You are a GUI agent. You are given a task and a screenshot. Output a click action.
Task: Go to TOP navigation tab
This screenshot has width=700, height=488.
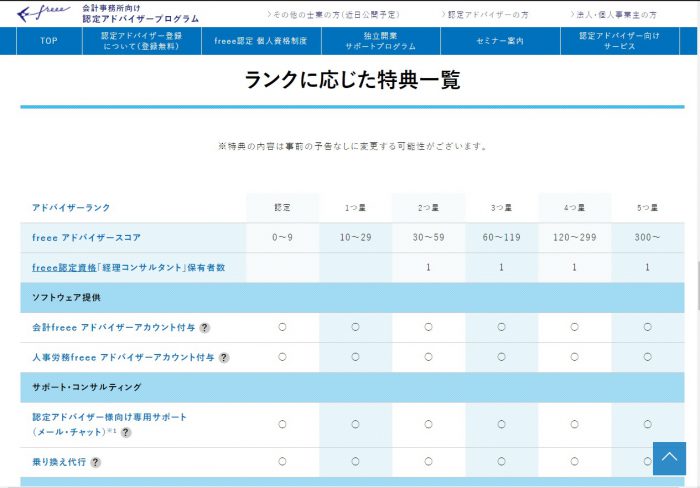point(49,41)
